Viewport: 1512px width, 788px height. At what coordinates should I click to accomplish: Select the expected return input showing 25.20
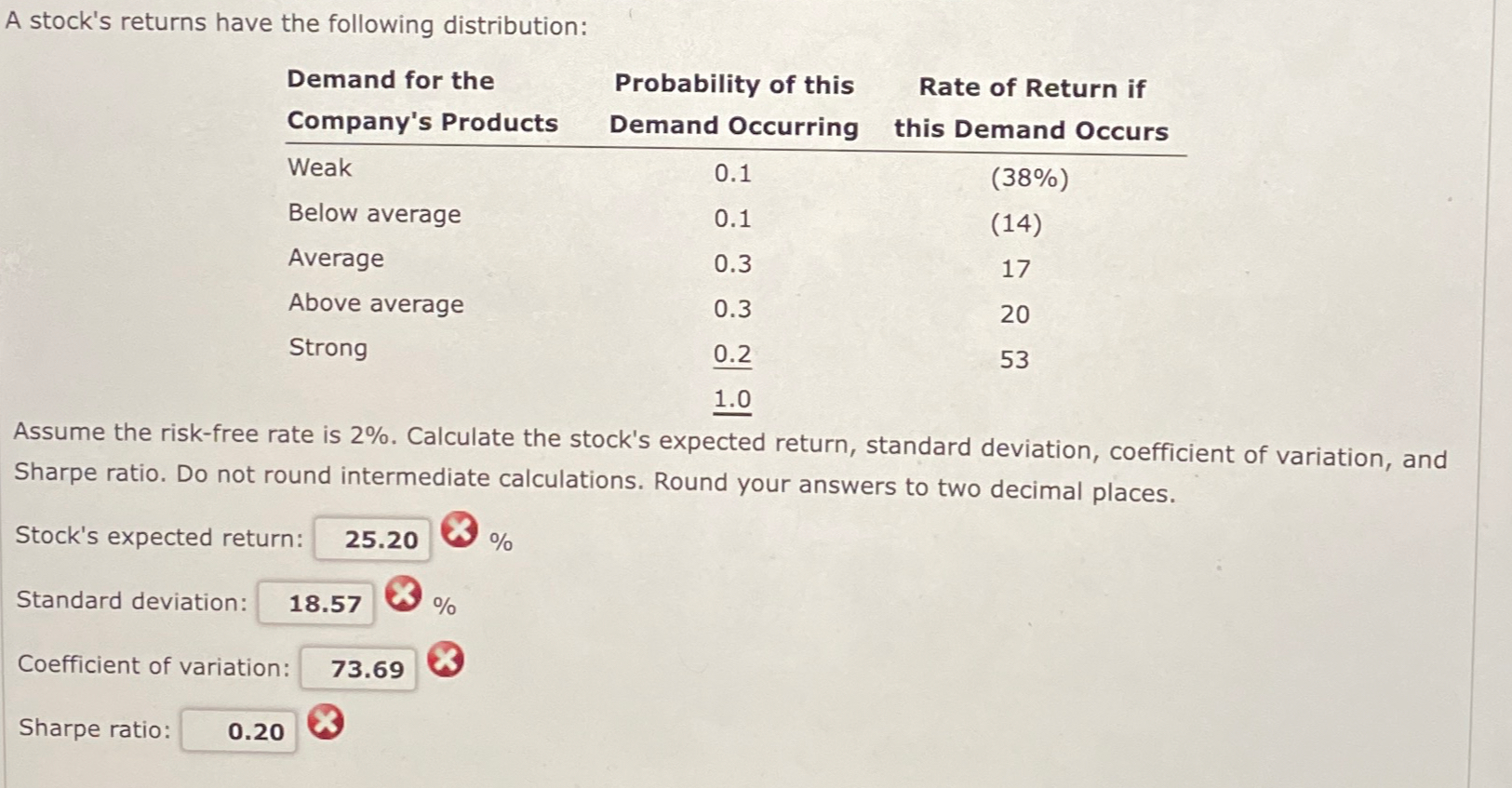371,538
